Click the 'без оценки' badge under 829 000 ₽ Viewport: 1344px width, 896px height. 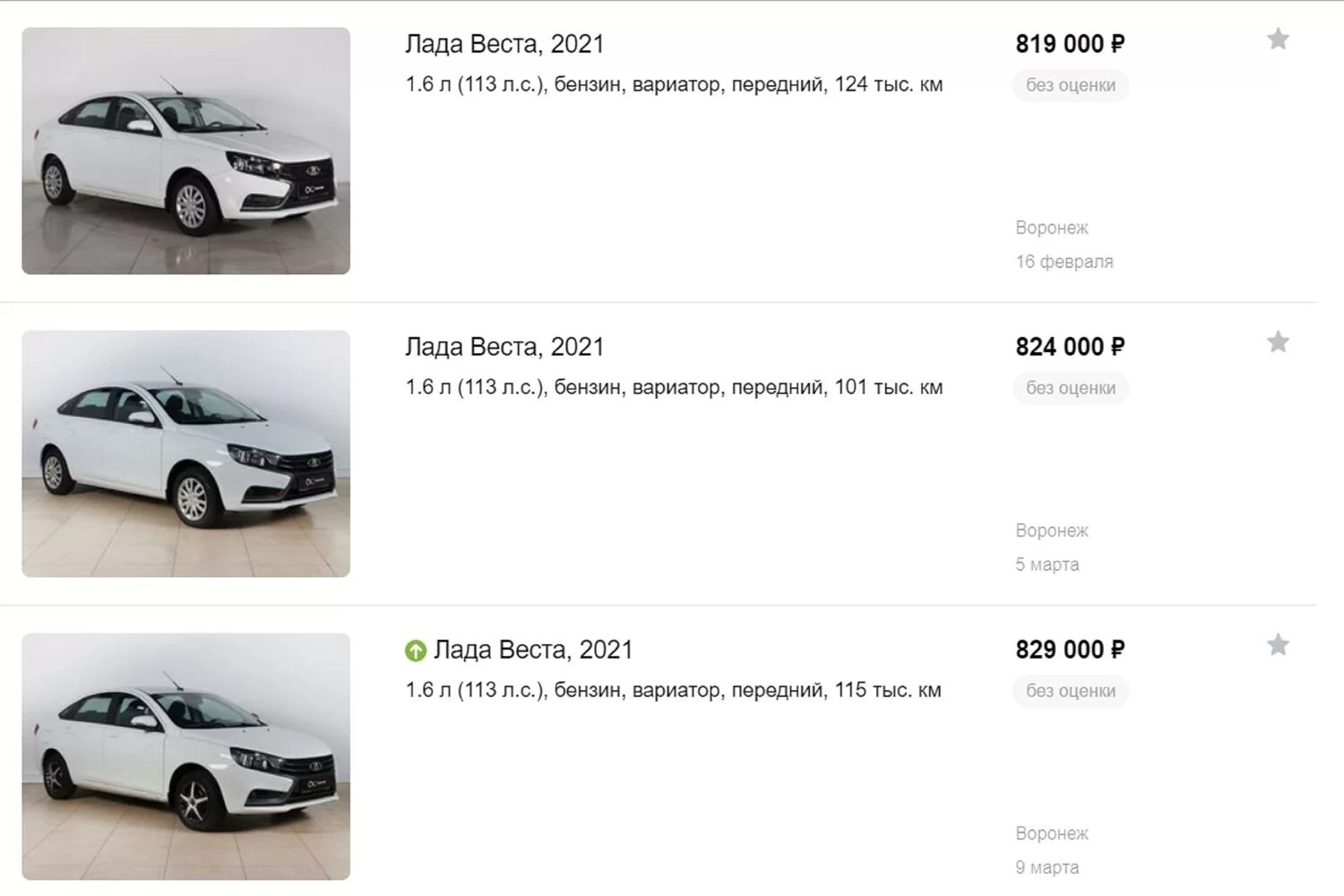pyautogui.click(x=1071, y=691)
